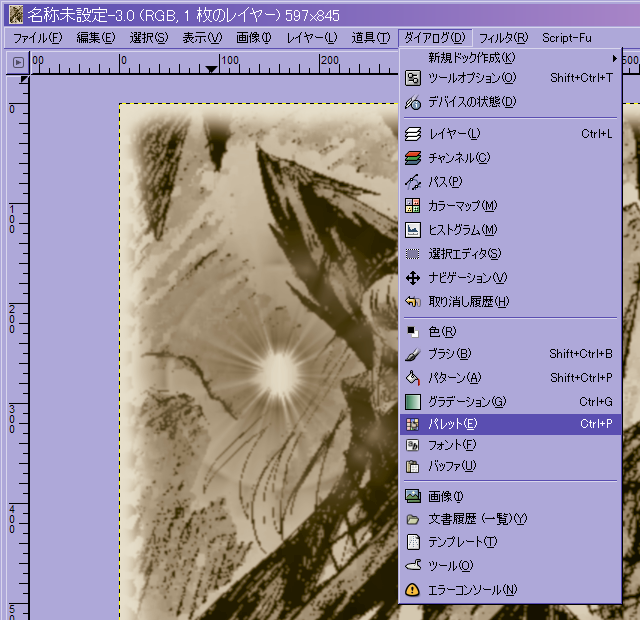Click the bright starburst in the canvas image
Viewport: 640px width, 620px height.
point(280,372)
